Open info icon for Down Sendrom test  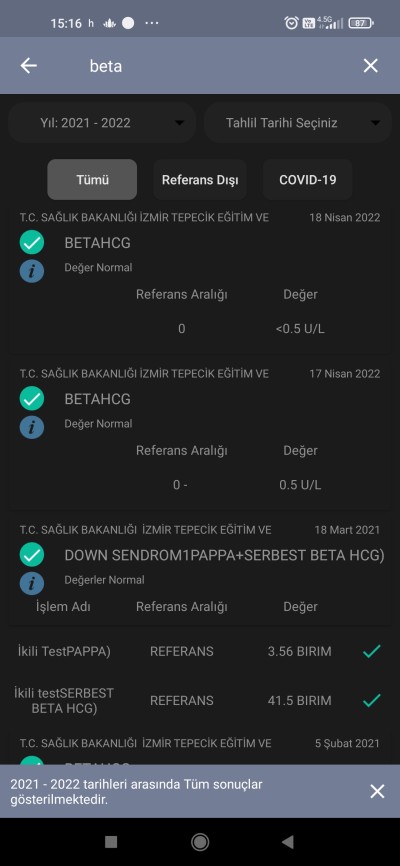(31, 583)
